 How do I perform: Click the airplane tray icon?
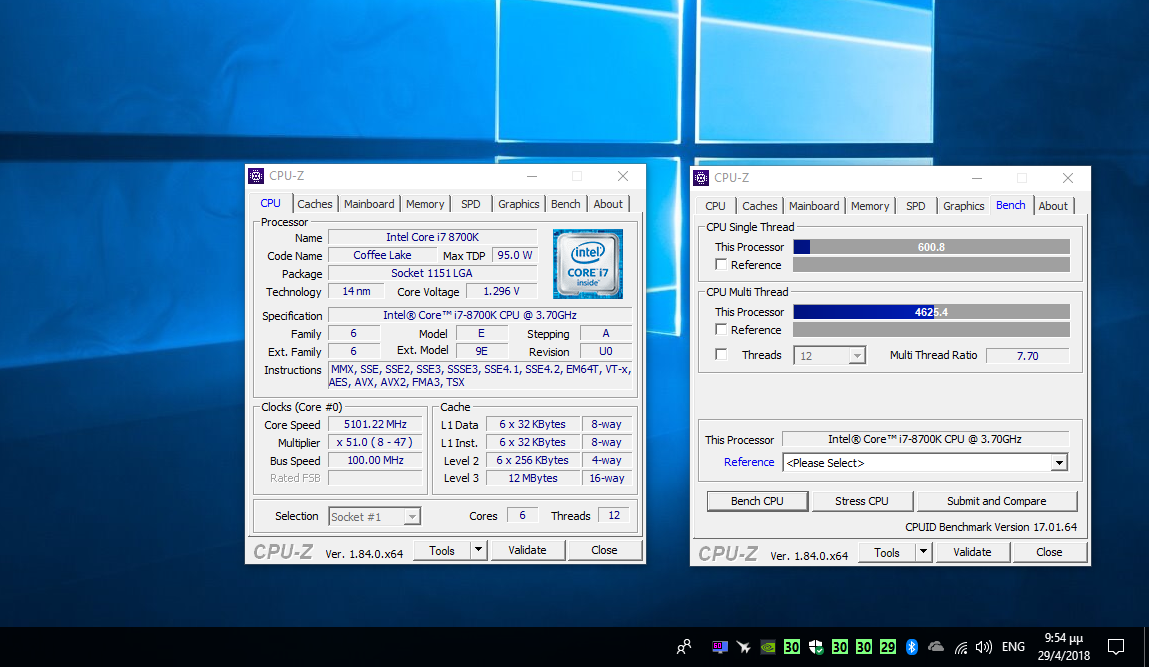[744, 646]
